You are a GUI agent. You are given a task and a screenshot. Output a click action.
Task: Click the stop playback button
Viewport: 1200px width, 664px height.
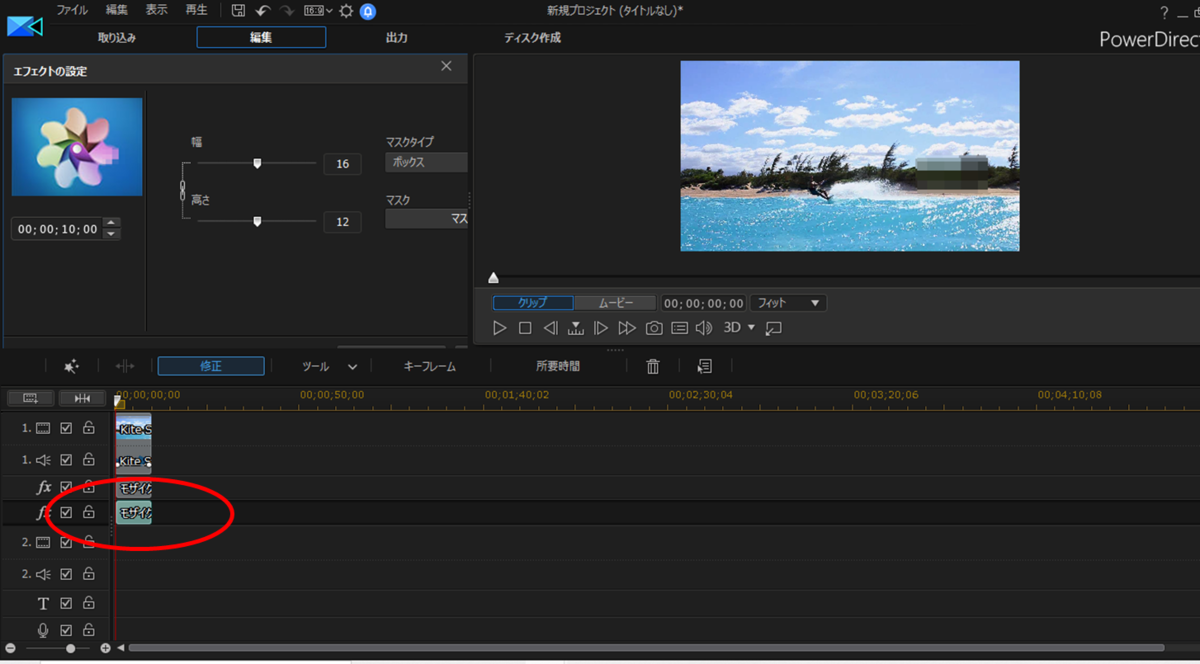[x=525, y=328]
